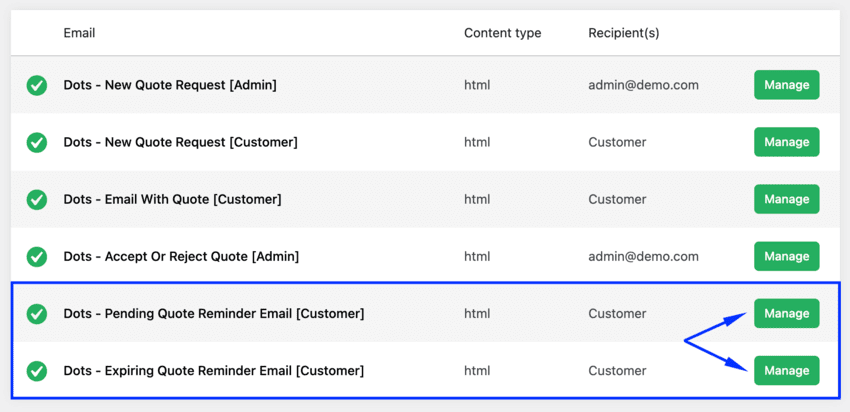Image resolution: width=850 pixels, height=412 pixels.
Task: Click the Email column header
Action: 79,33
